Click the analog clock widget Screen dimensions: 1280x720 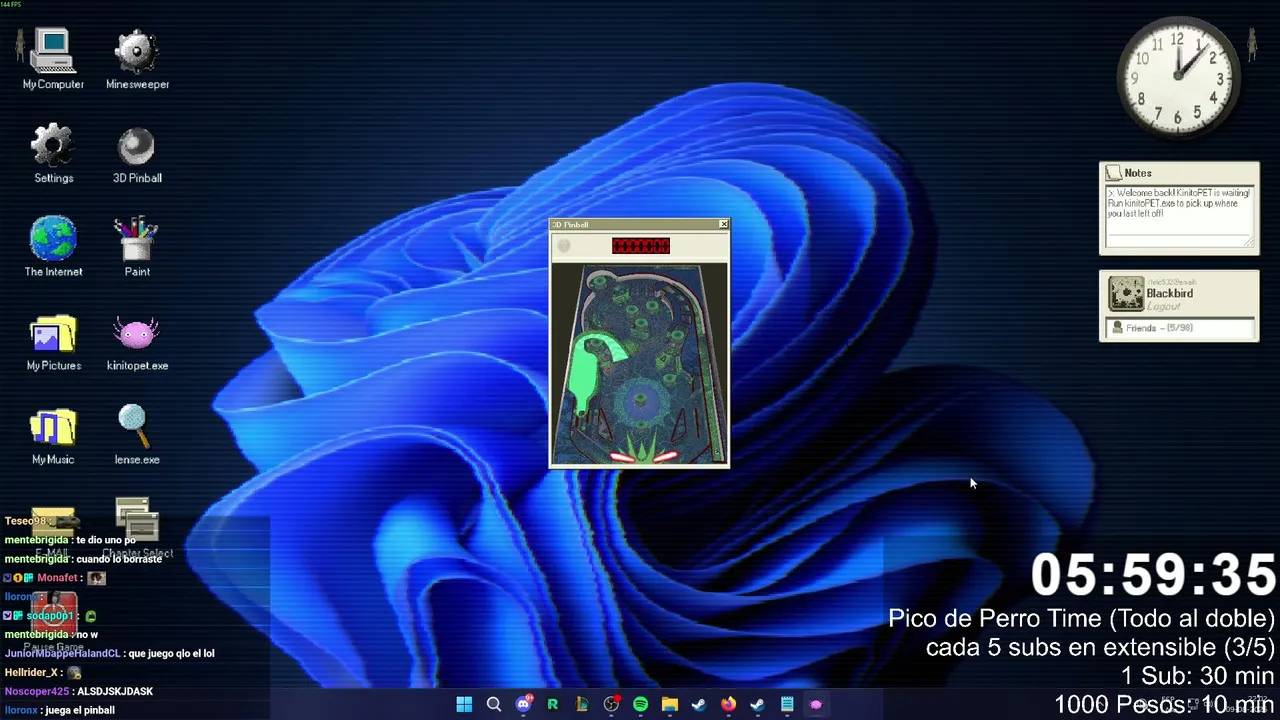click(1178, 76)
